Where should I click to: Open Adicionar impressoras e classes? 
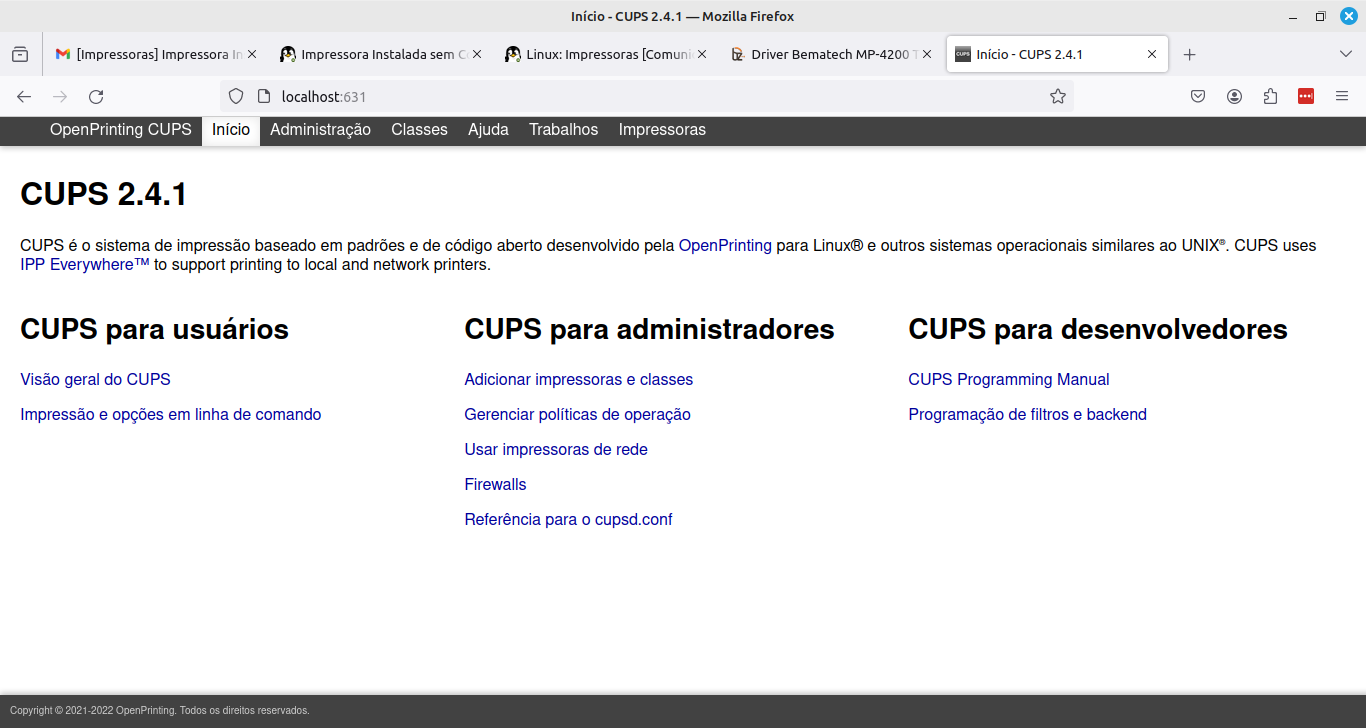pyautogui.click(x=579, y=380)
